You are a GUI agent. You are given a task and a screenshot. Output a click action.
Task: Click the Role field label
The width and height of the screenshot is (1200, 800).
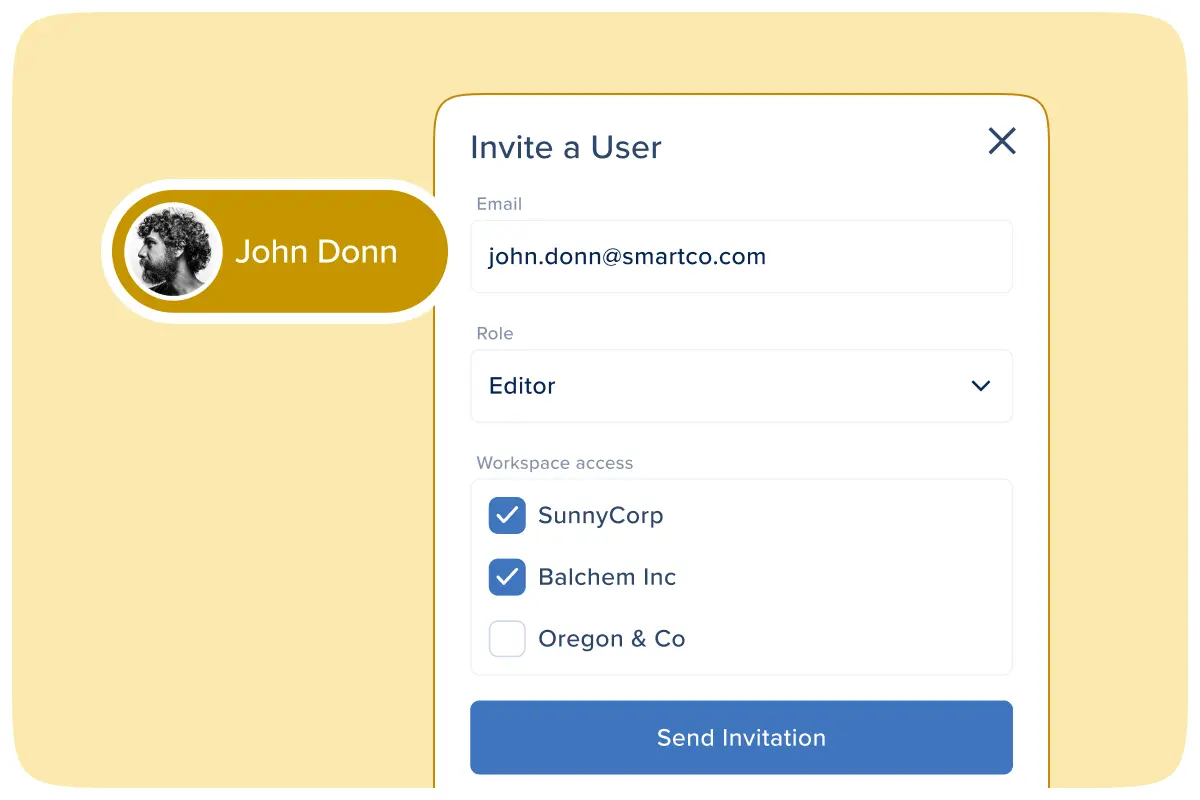coord(494,334)
